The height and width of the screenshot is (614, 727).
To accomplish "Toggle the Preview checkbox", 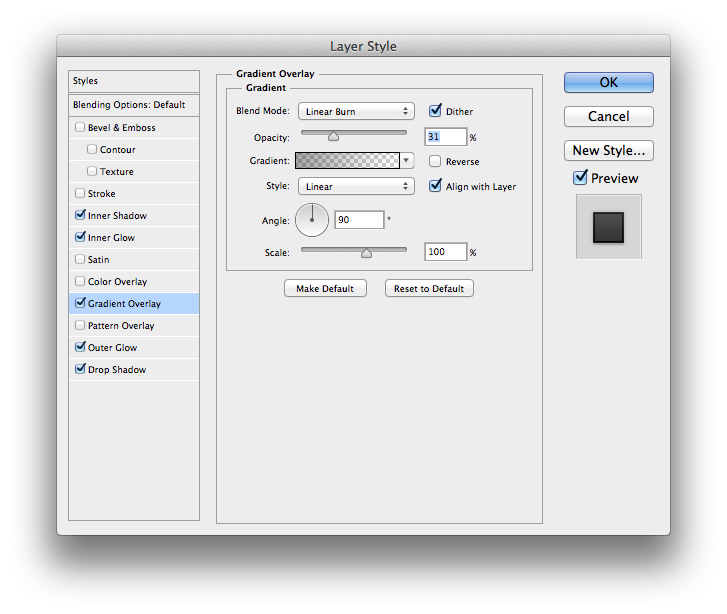I will 580,177.
